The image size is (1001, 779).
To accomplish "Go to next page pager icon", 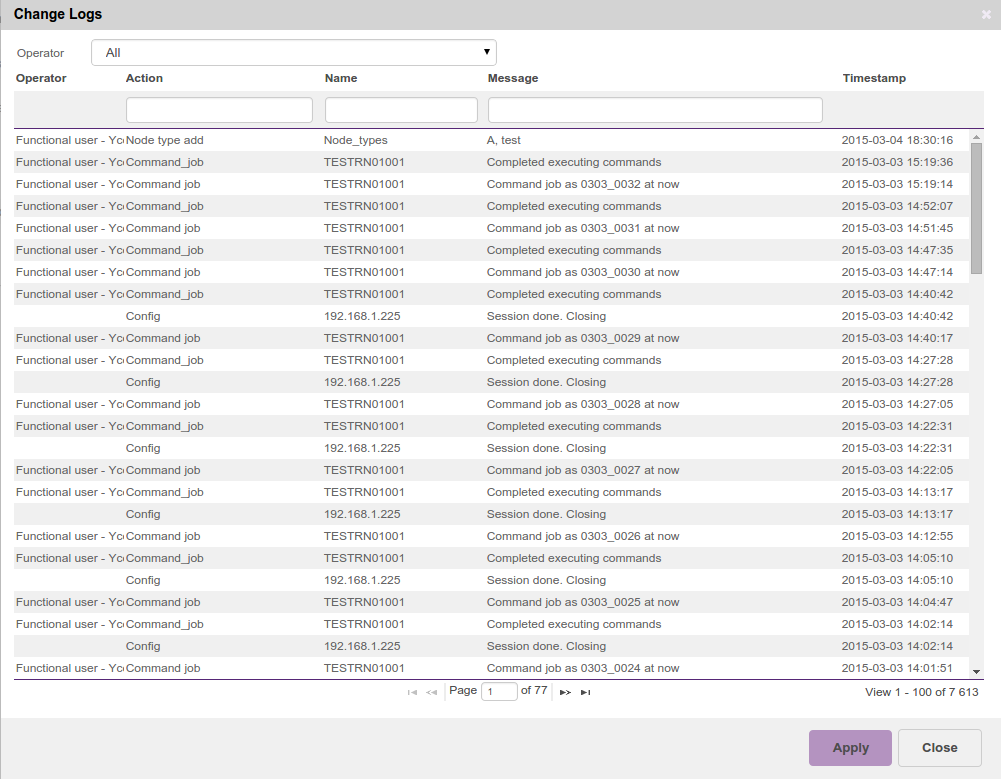I will click(x=565, y=692).
